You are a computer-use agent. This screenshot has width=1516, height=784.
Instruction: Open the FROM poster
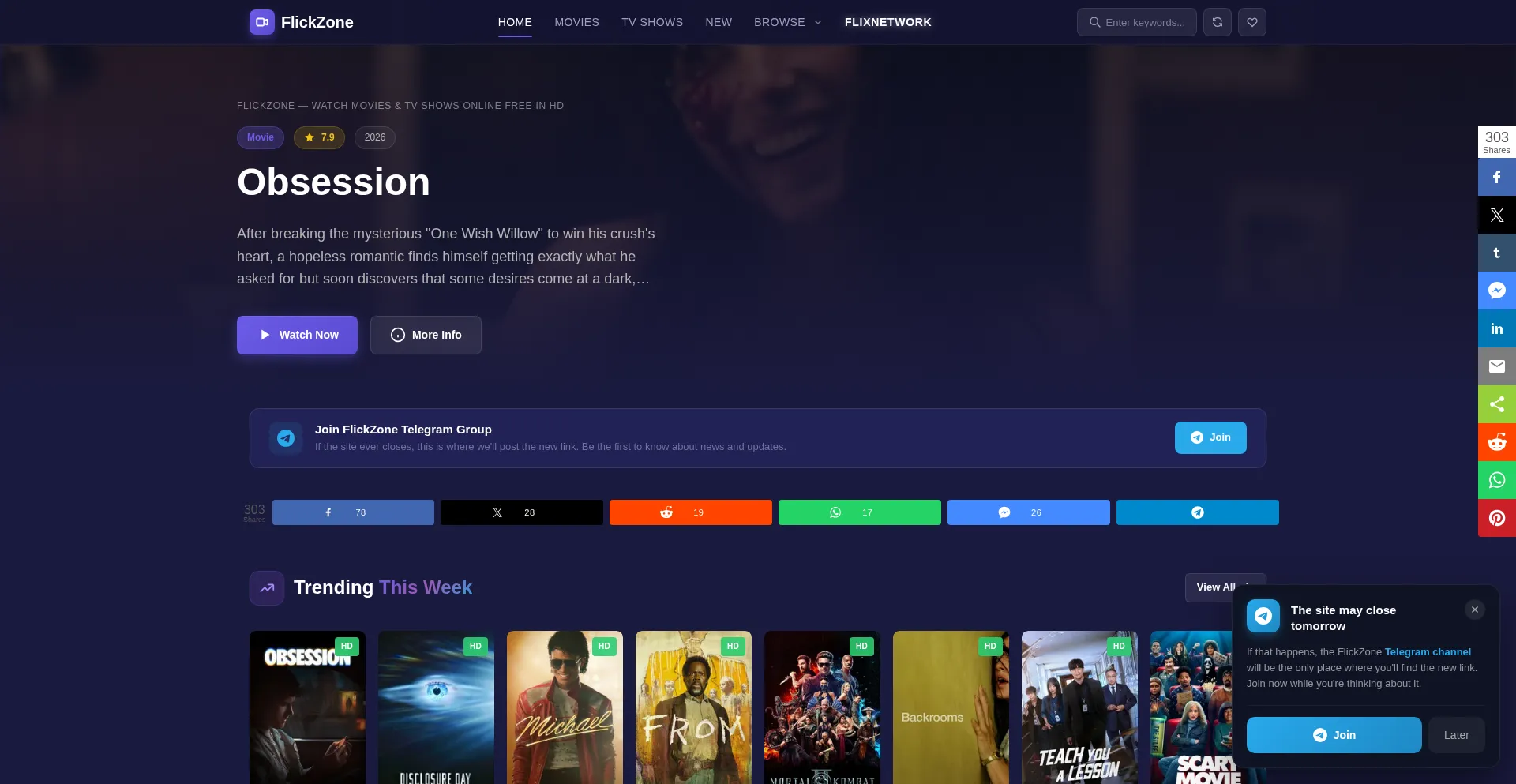click(693, 707)
